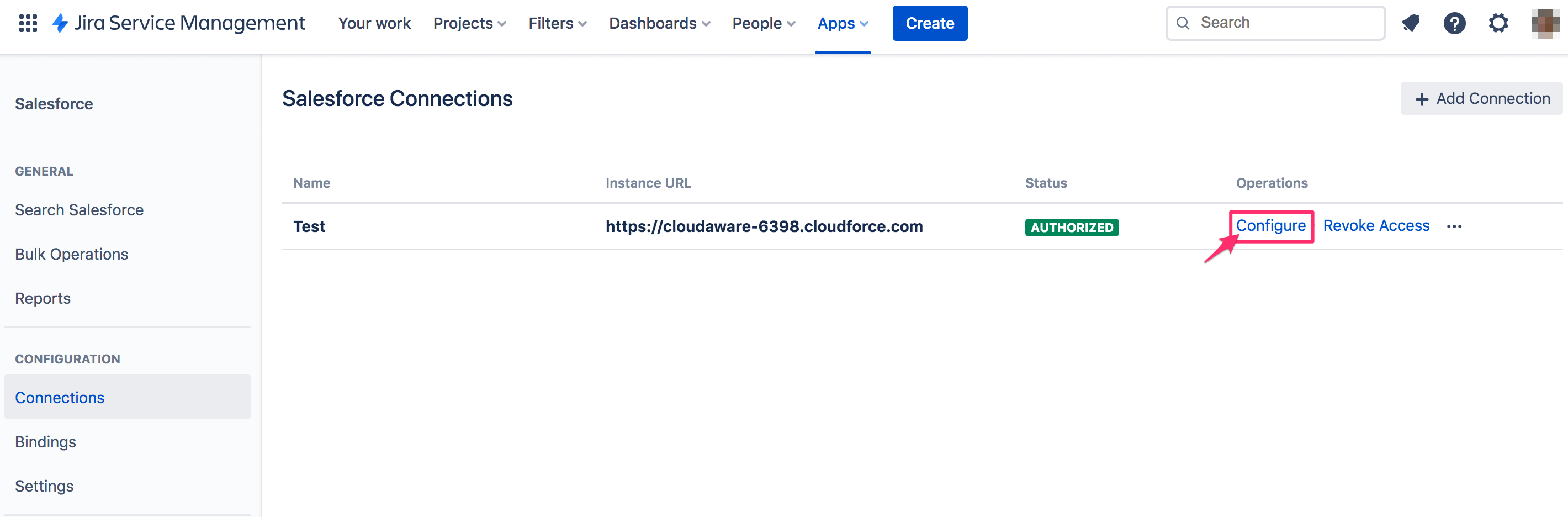Image resolution: width=1568 pixels, height=517 pixels.
Task: Click the Salesforce sidebar heading
Action: (x=54, y=104)
